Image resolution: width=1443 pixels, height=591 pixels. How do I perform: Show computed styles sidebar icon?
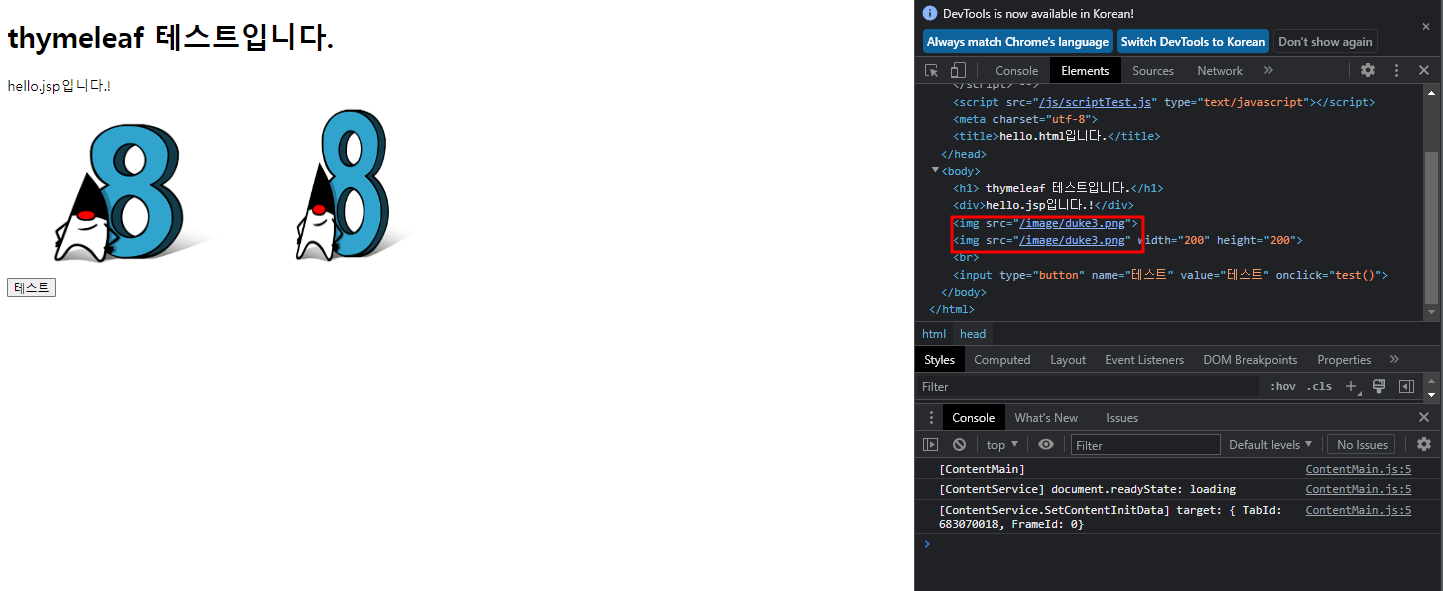pyautogui.click(x=1406, y=386)
